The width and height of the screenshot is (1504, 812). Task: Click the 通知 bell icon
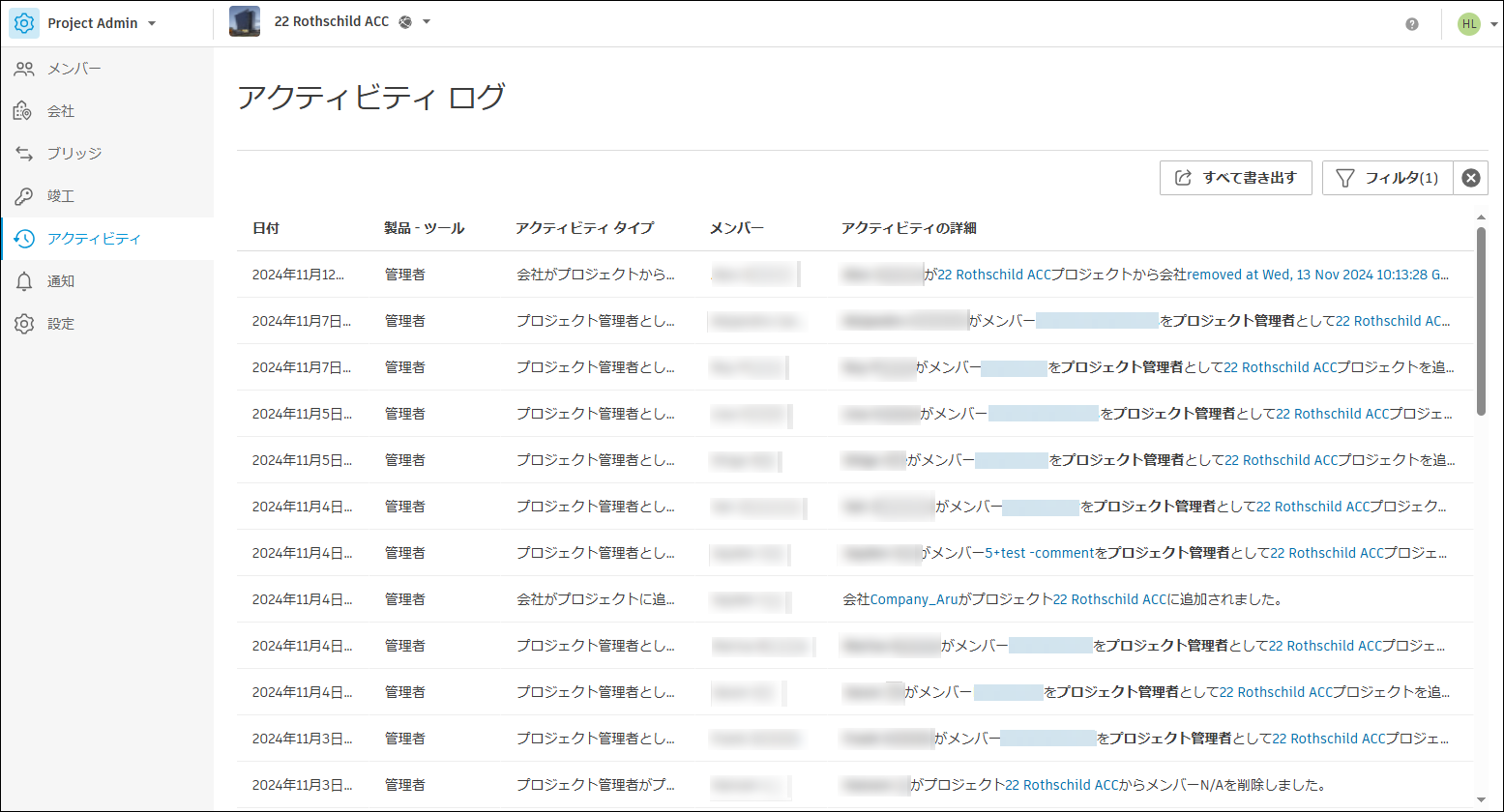pyautogui.click(x=24, y=281)
